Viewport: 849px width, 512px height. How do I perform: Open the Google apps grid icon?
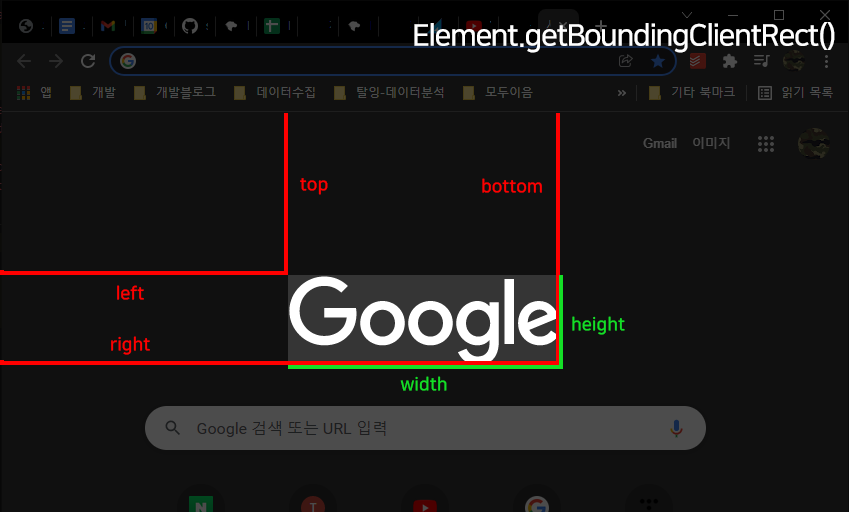coord(766,143)
